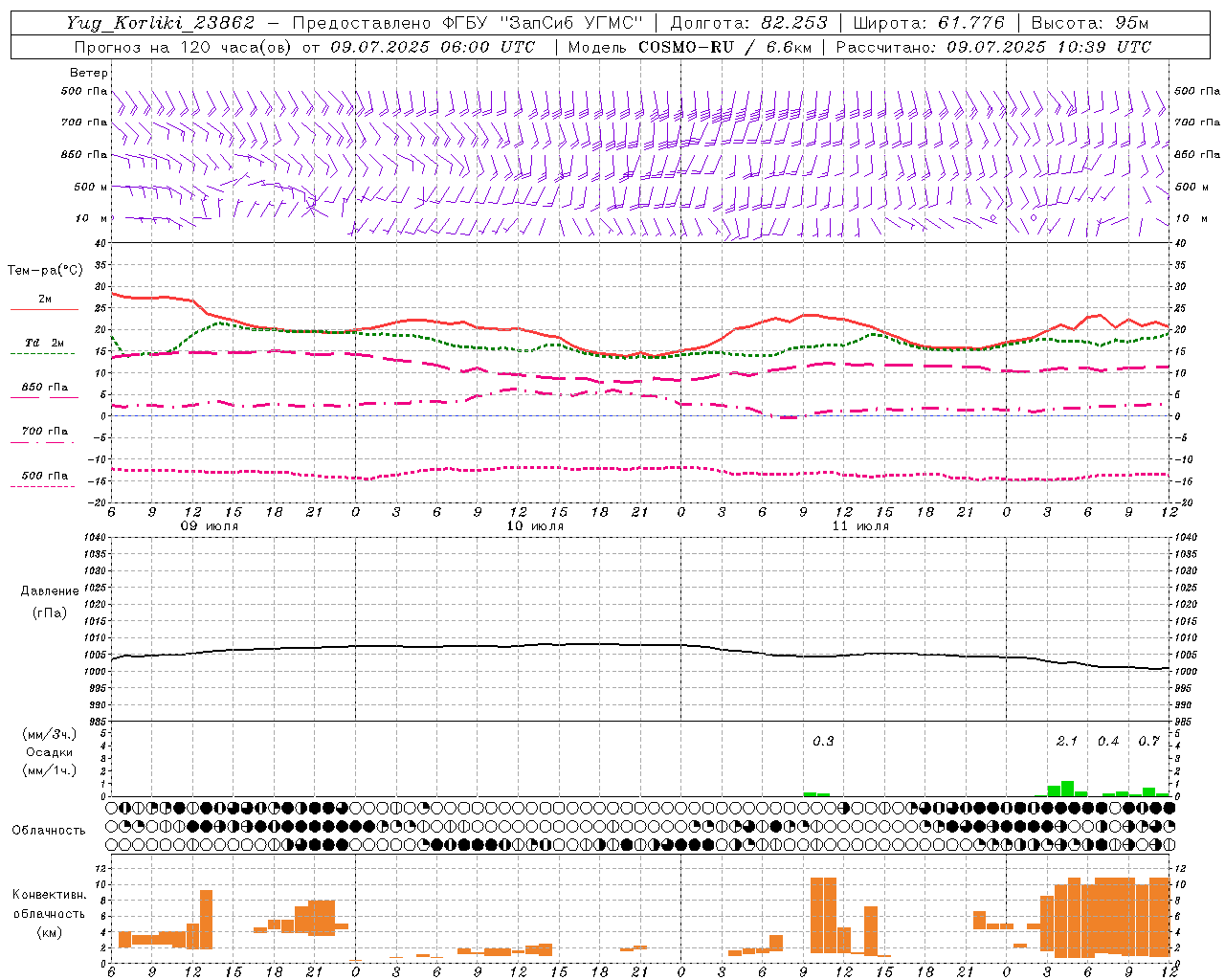Click the longitude value 82.253
This screenshot has height=980, width=1225.
tap(794, 23)
